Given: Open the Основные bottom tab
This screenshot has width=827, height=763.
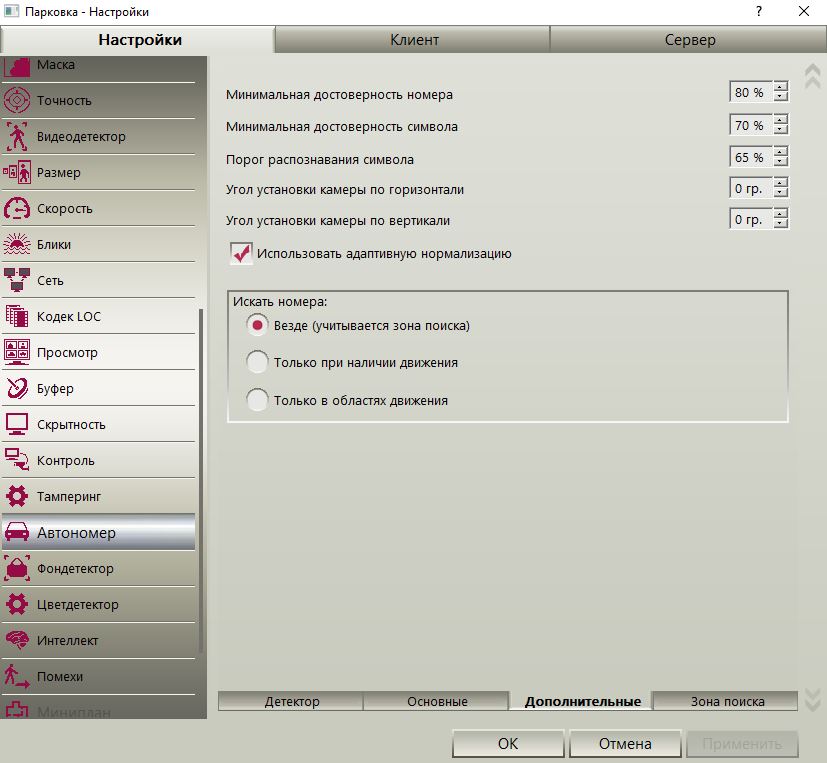Looking at the screenshot, I should tap(437, 701).
